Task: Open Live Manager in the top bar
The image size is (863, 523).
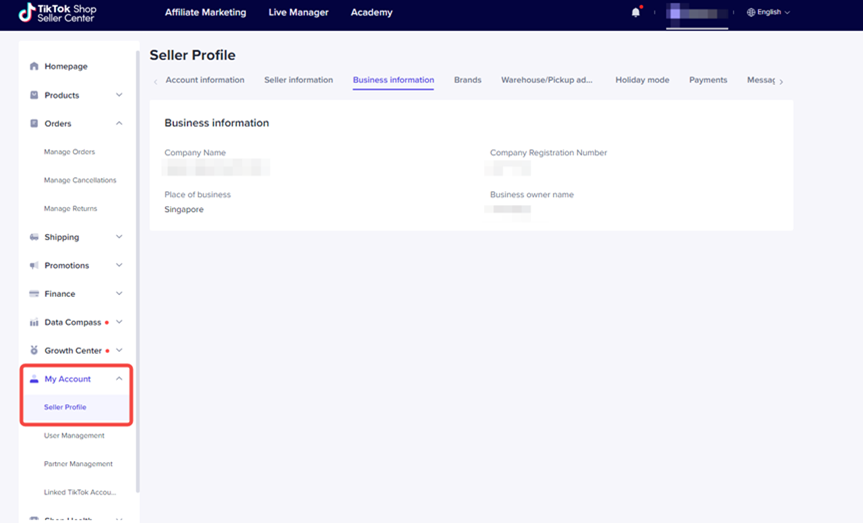Action: 298,12
